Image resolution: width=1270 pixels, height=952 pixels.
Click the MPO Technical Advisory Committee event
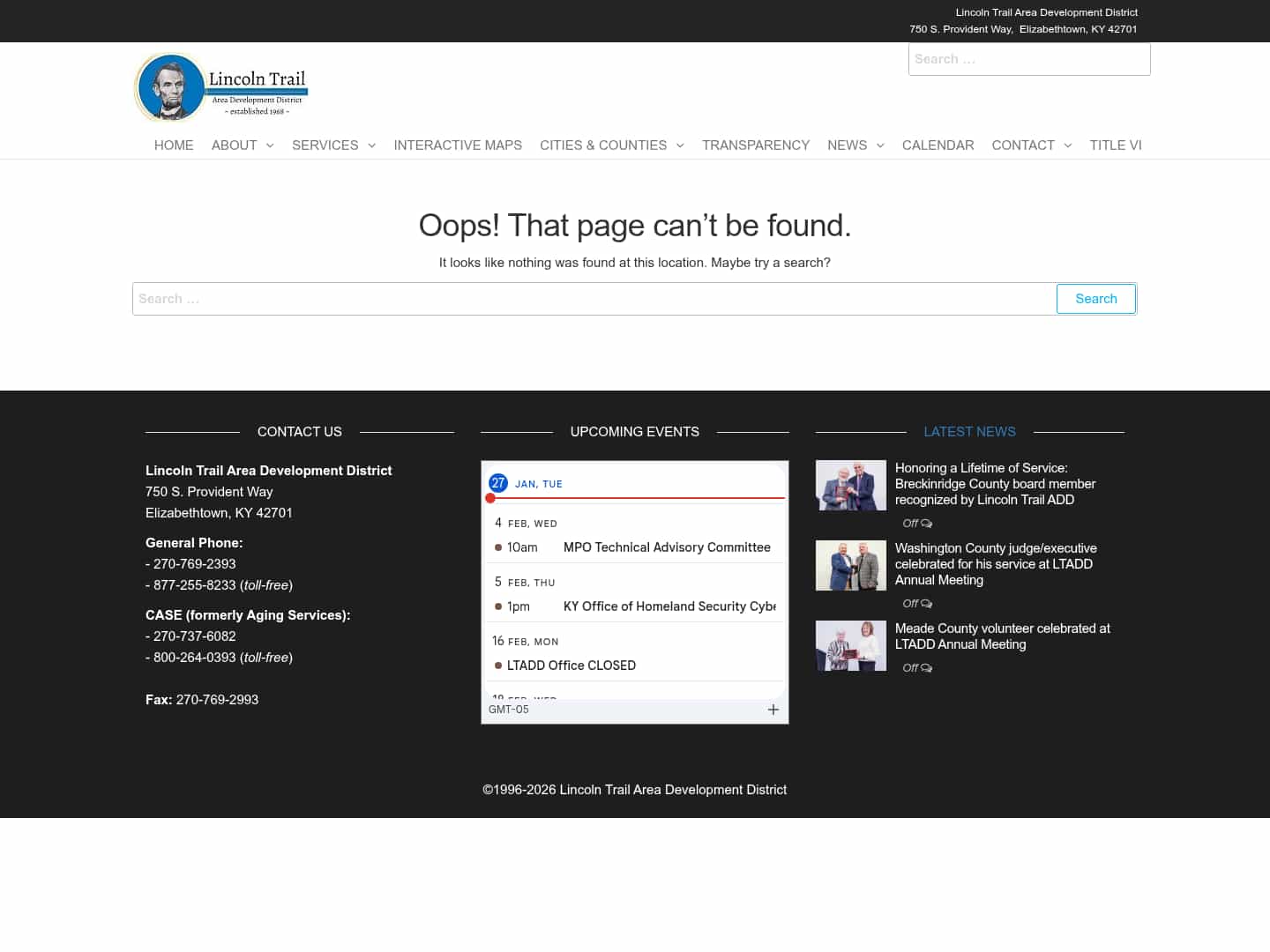[667, 547]
